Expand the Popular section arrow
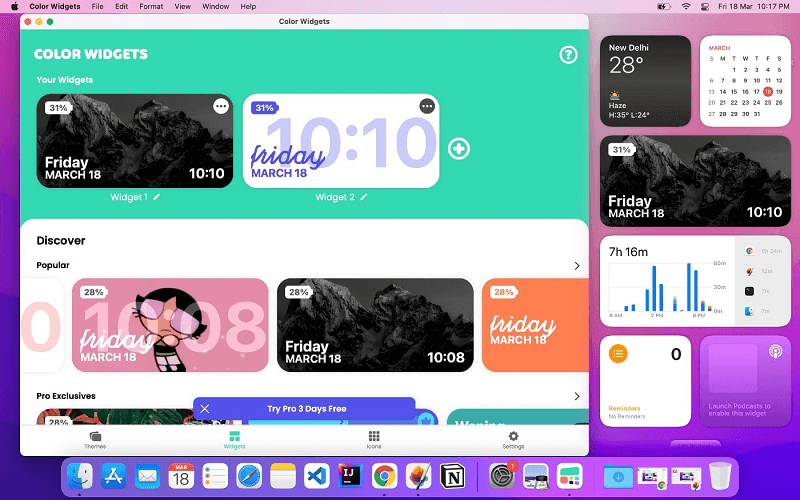 point(576,266)
